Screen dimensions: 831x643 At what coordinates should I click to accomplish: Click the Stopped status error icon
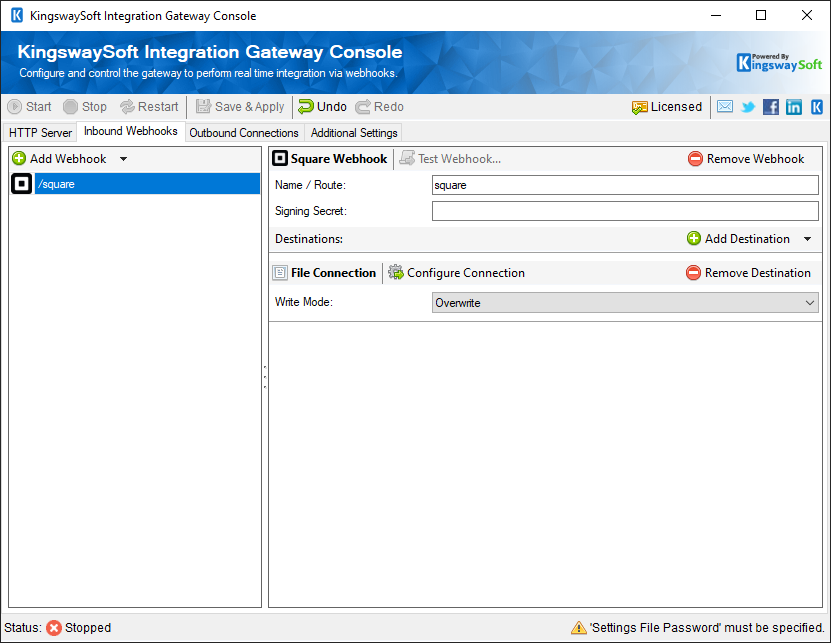click(54, 628)
